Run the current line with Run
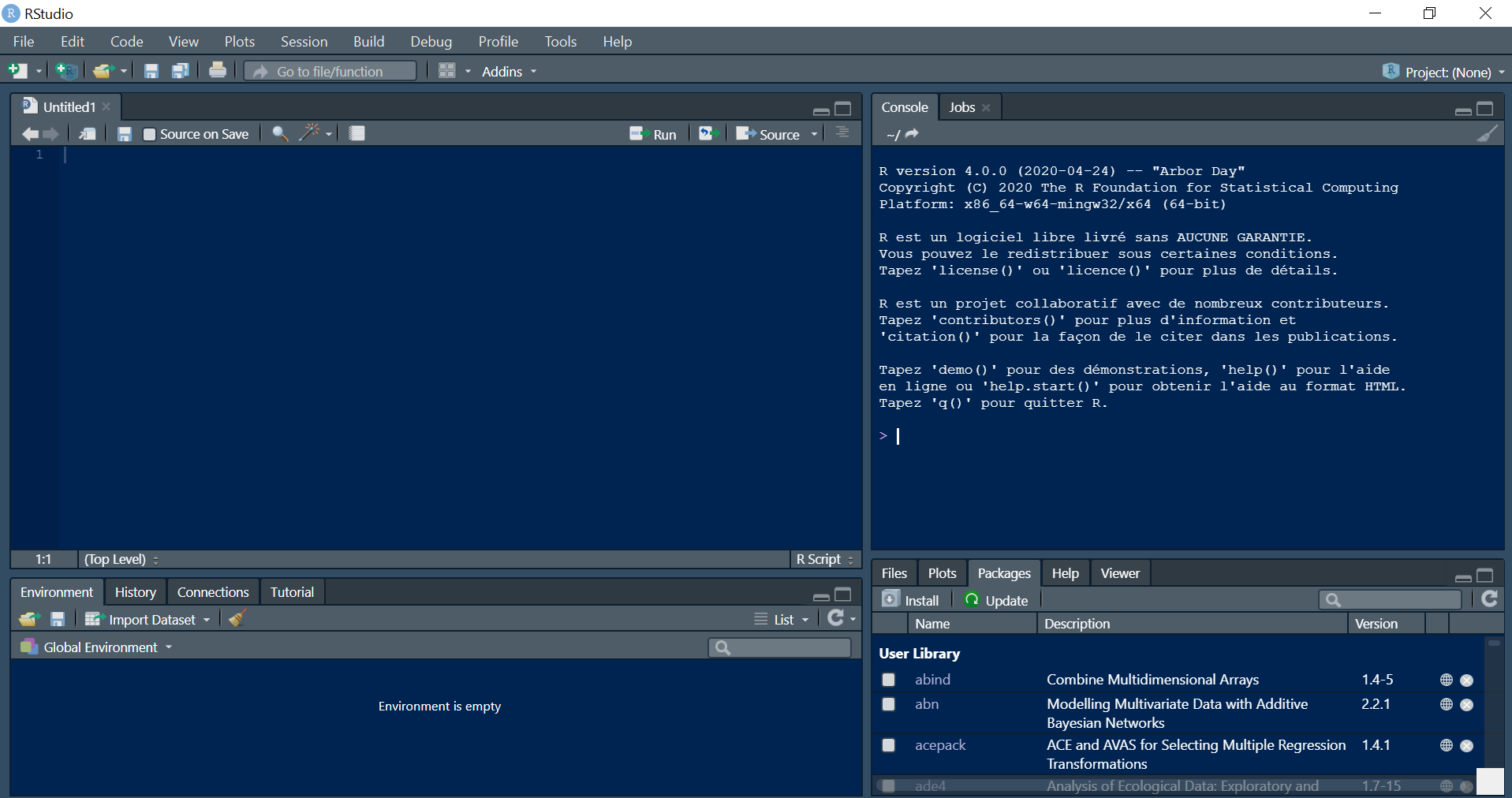 pos(655,133)
